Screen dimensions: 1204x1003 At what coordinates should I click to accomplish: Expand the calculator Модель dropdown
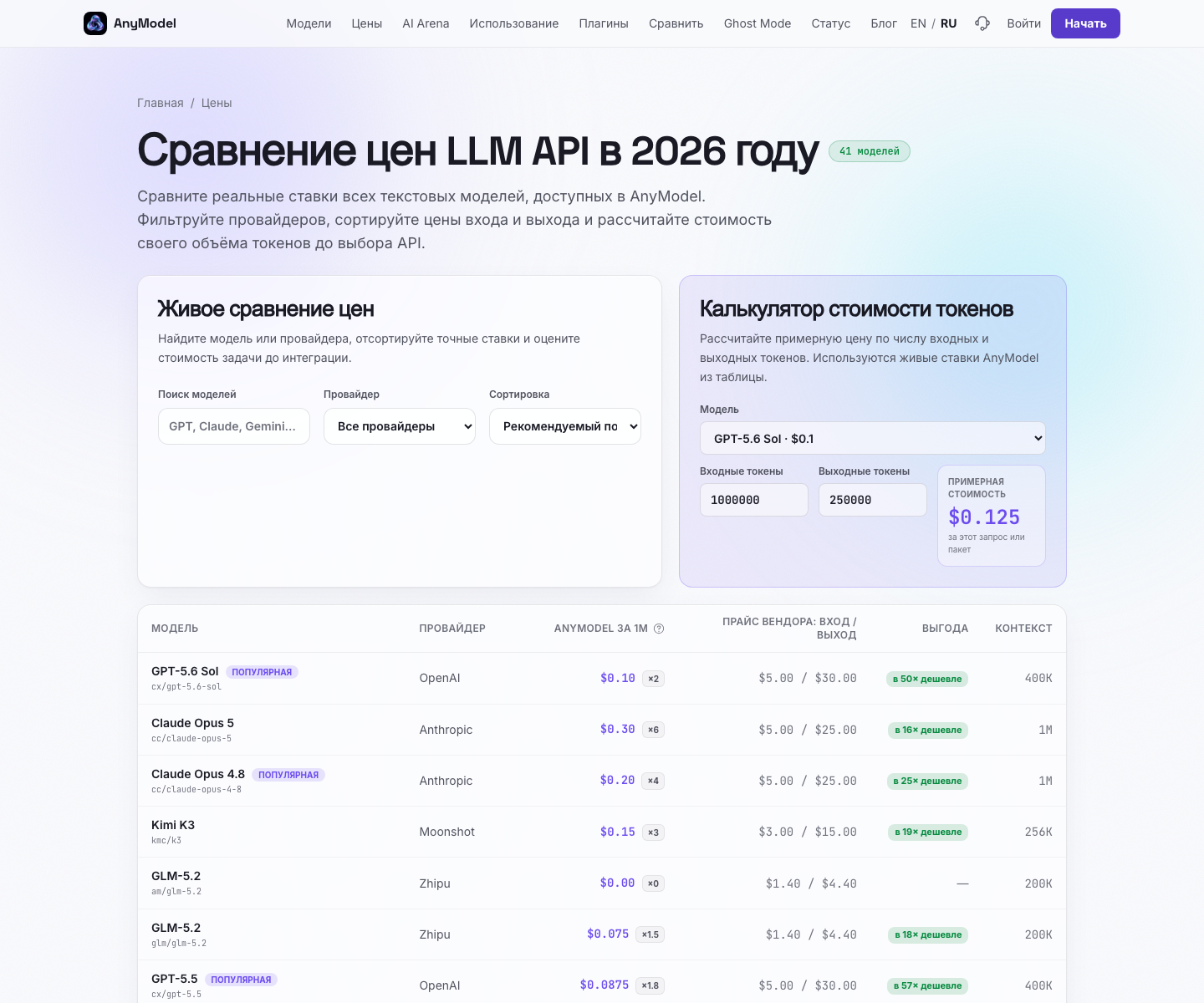[873, 438]
